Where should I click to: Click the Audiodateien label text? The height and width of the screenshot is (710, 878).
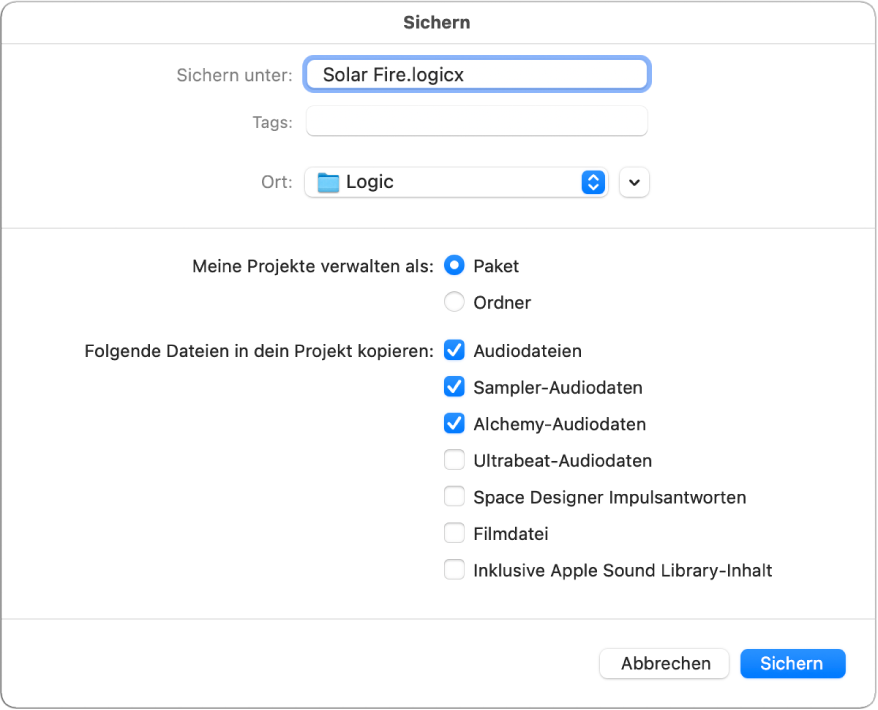(x=527, y=351)
